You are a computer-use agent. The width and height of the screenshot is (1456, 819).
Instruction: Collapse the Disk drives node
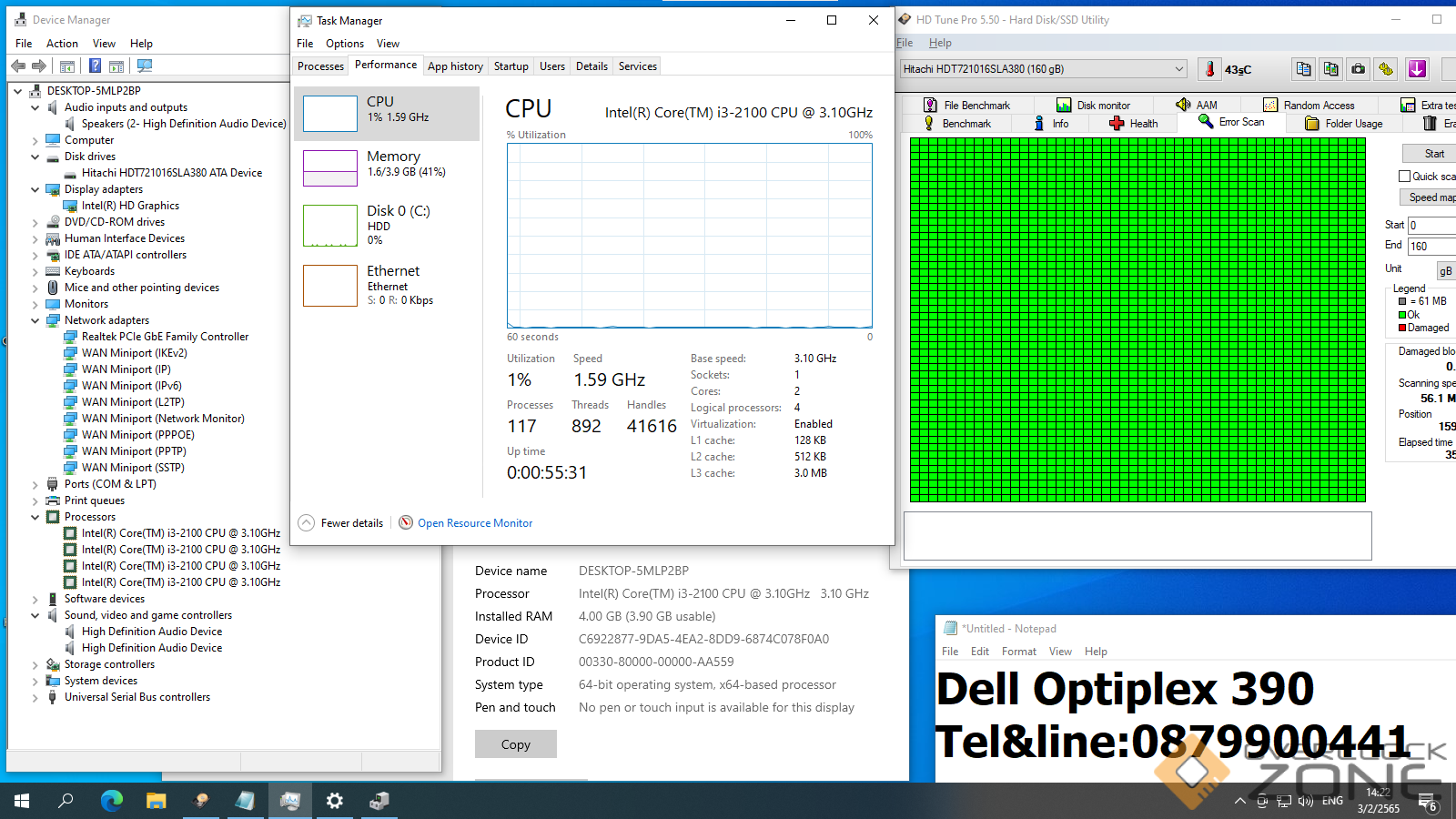coord(35,157)
